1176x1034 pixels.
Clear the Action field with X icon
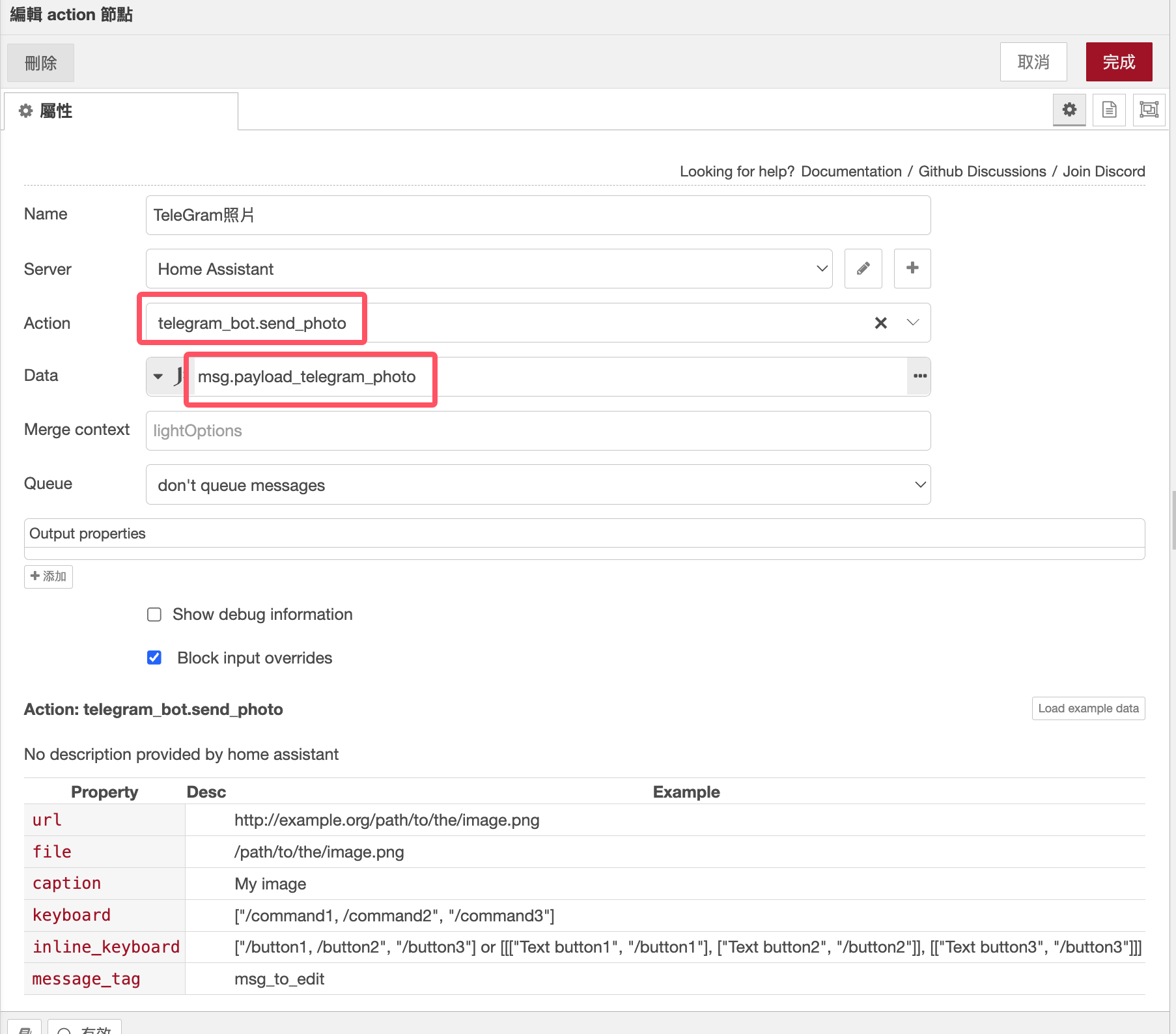[x=880, y=323]
